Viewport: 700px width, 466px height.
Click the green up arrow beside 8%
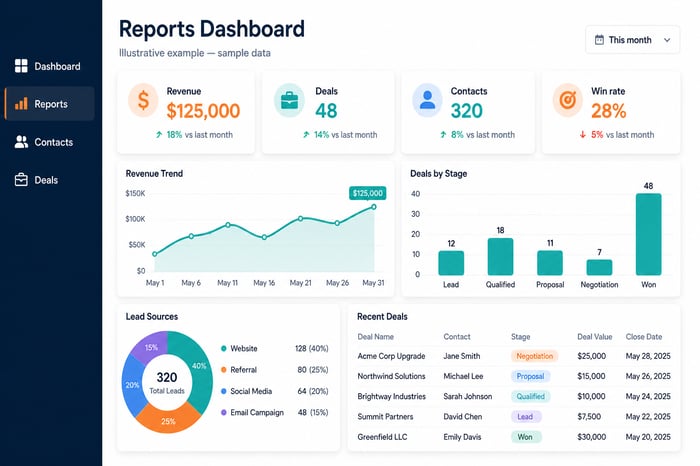point(443,134)
